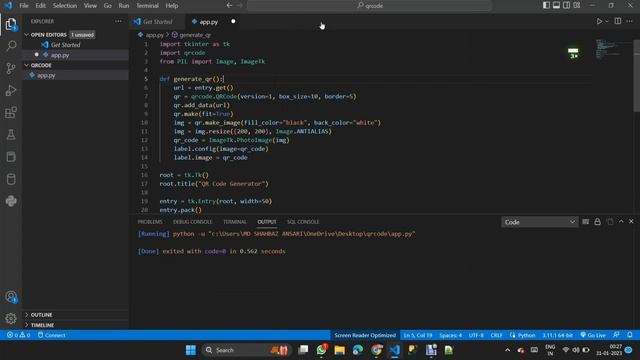Run the Python file with play button
Screen dimensions: 640x360
coord(599,21)
